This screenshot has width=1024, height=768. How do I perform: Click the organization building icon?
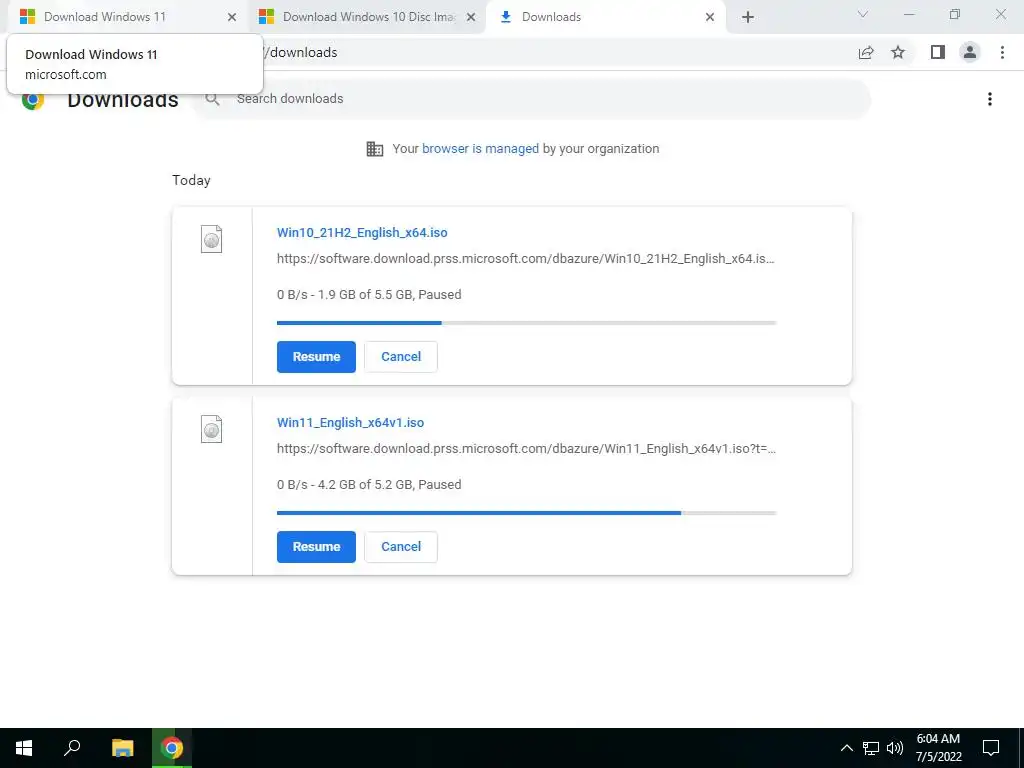click(375, 149)
